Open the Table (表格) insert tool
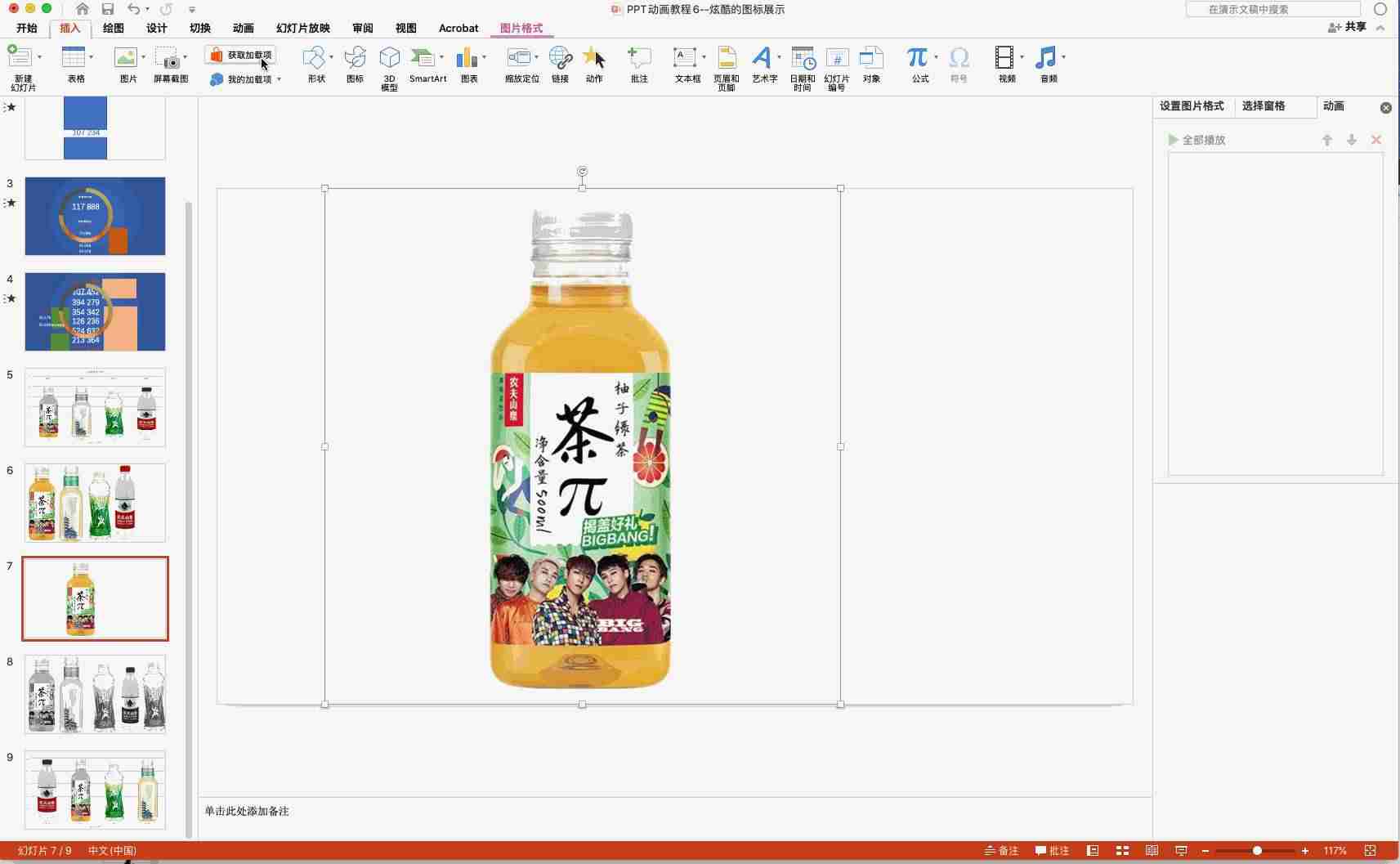This screenshot has width=1400, height=864. 73,56
